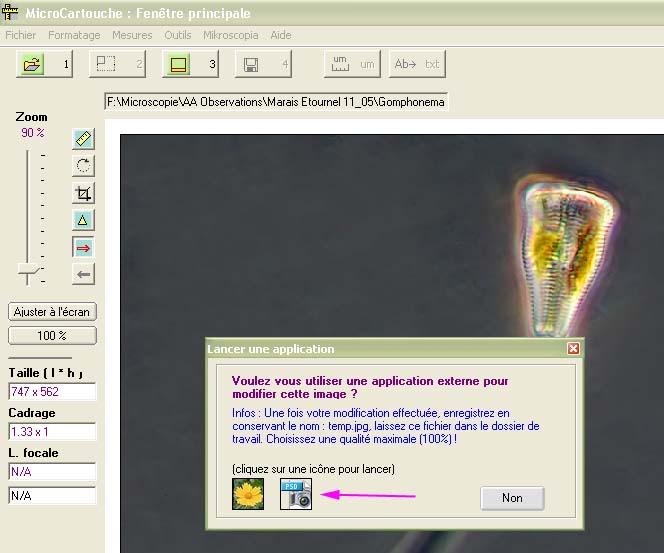Select the lower N/A field
This screenshot has width=664, height=553.
[x=52, y=495]
